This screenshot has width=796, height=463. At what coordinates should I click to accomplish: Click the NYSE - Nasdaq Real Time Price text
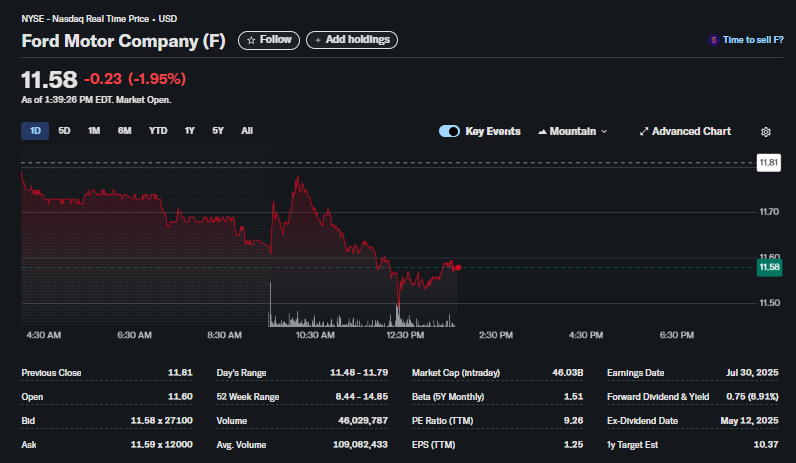pyautogui.click(x=85, y=19)
